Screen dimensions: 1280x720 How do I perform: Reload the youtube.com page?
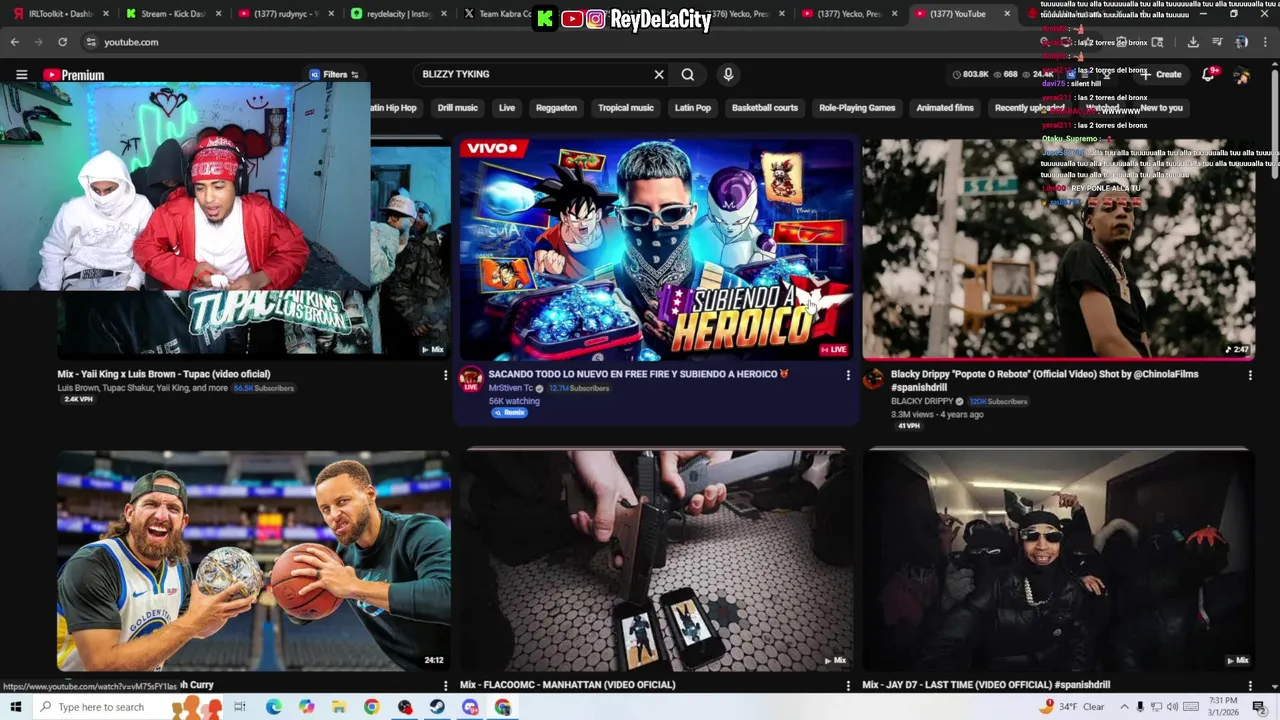(62, 42)
